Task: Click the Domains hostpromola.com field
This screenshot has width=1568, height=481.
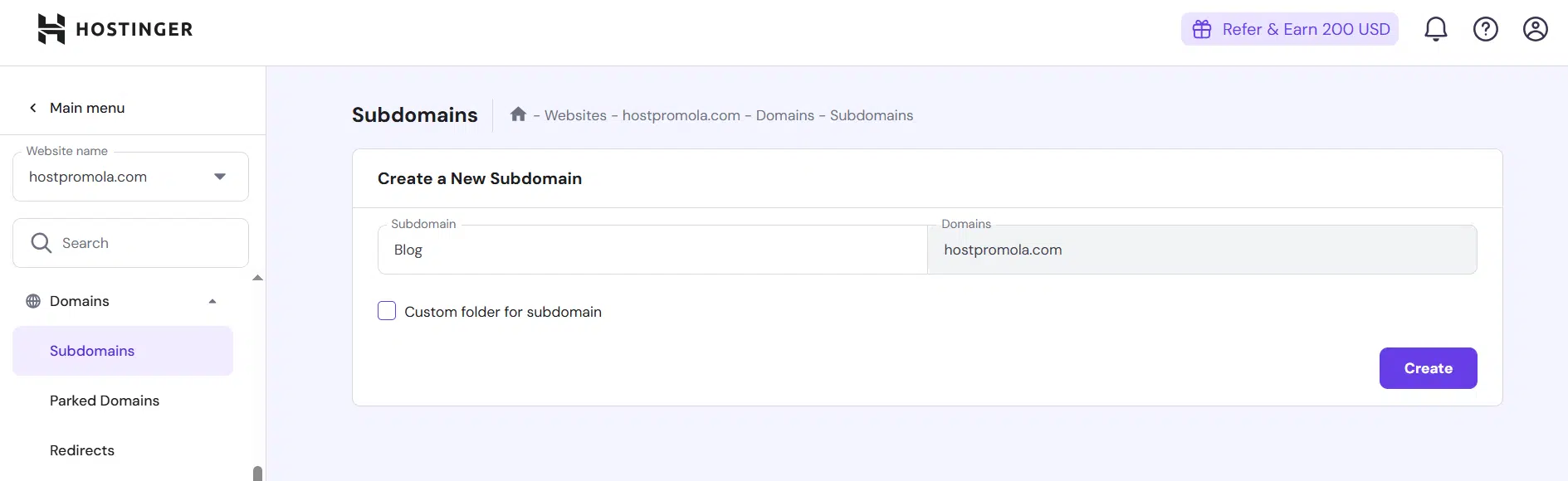Action: pos(1202,250)
